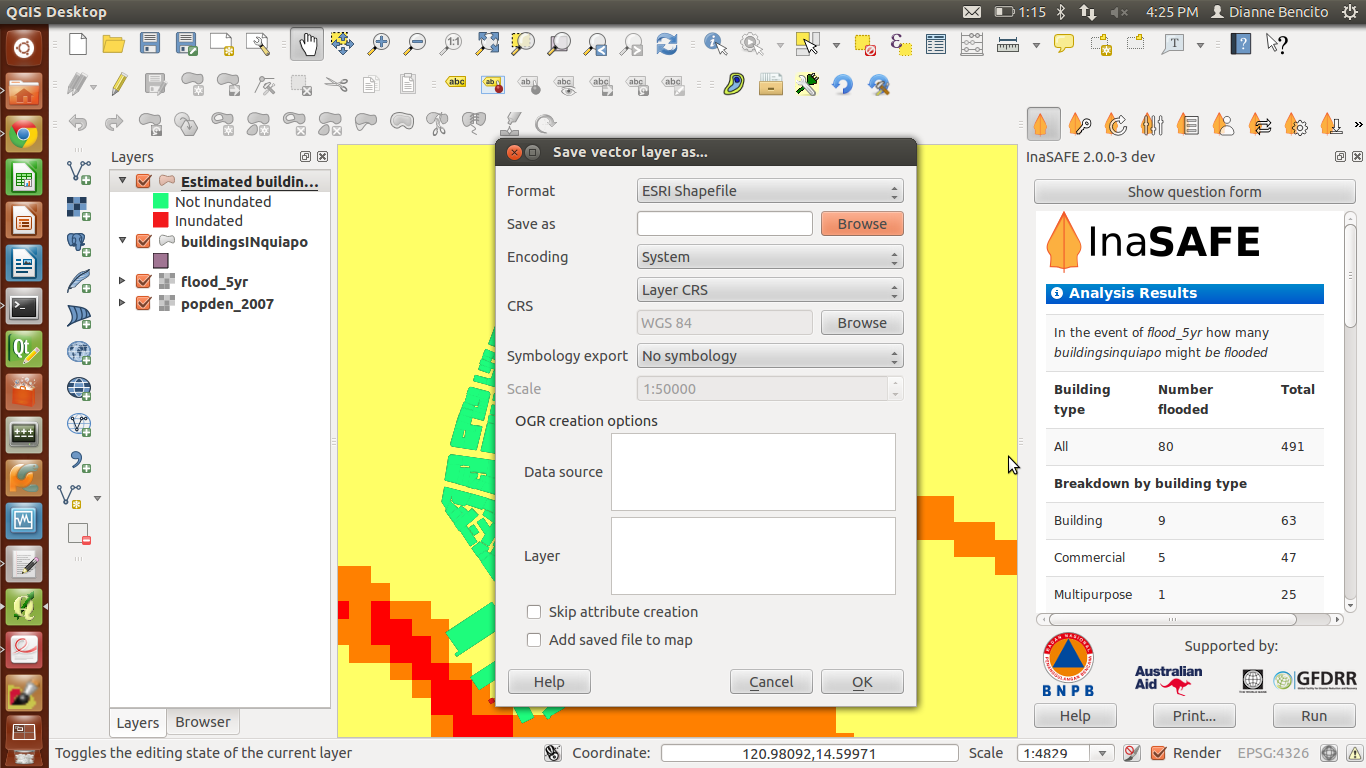Click the Inundated red color swatch
The image size is (1366, 768).
160,220
